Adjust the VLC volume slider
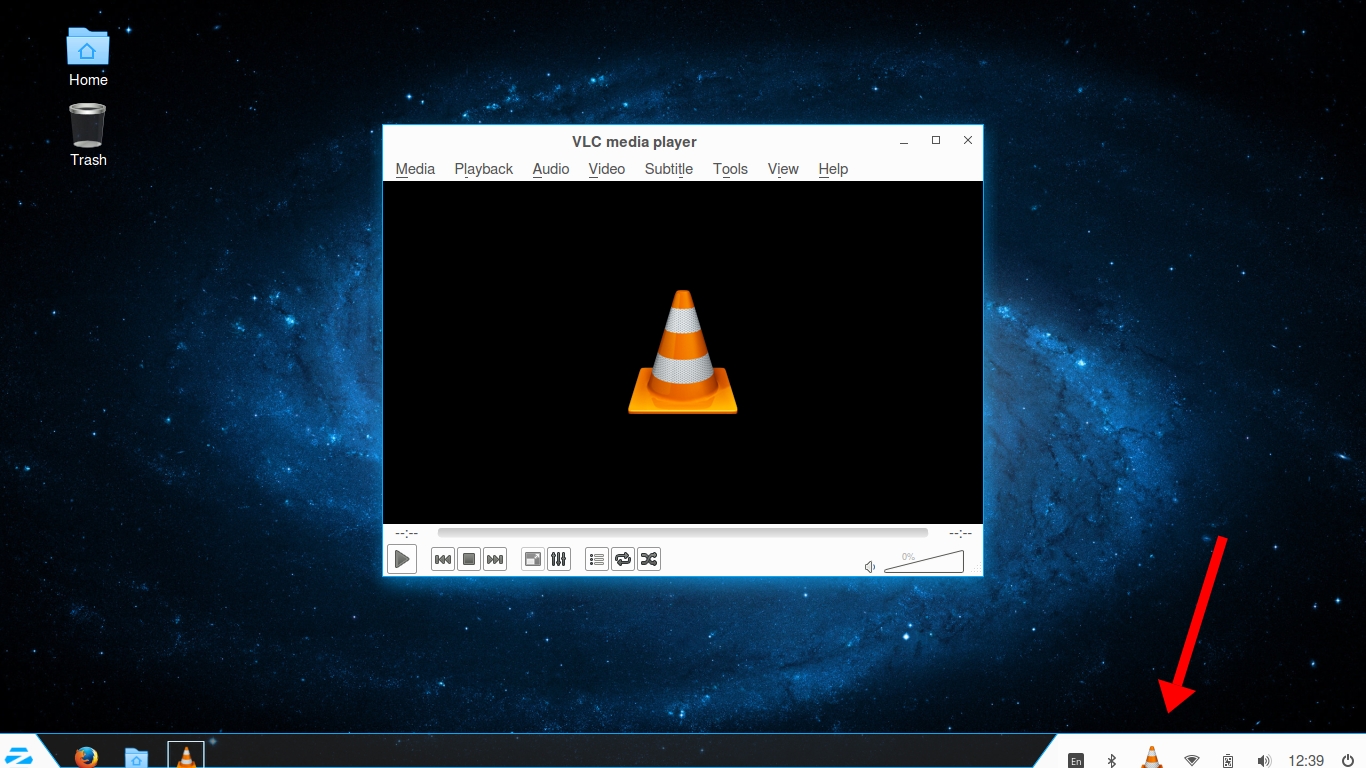This screenshot has width=1366, height=768. pos(924,563)
